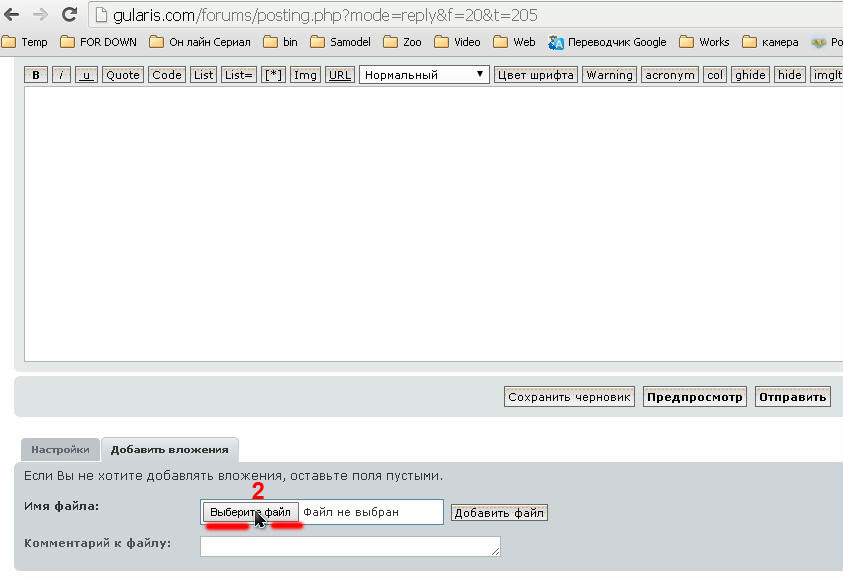
Task: Apply underline with u button
Action: coord(86,75)
